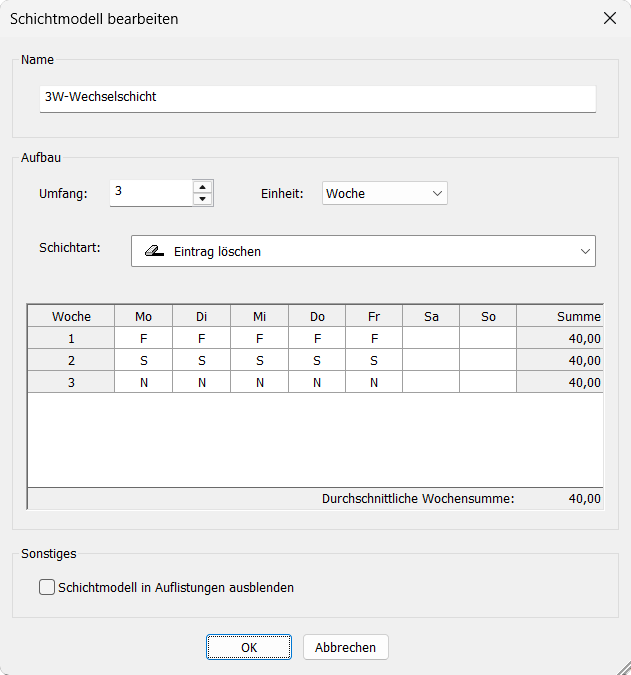Select row header for week 3

71,382
